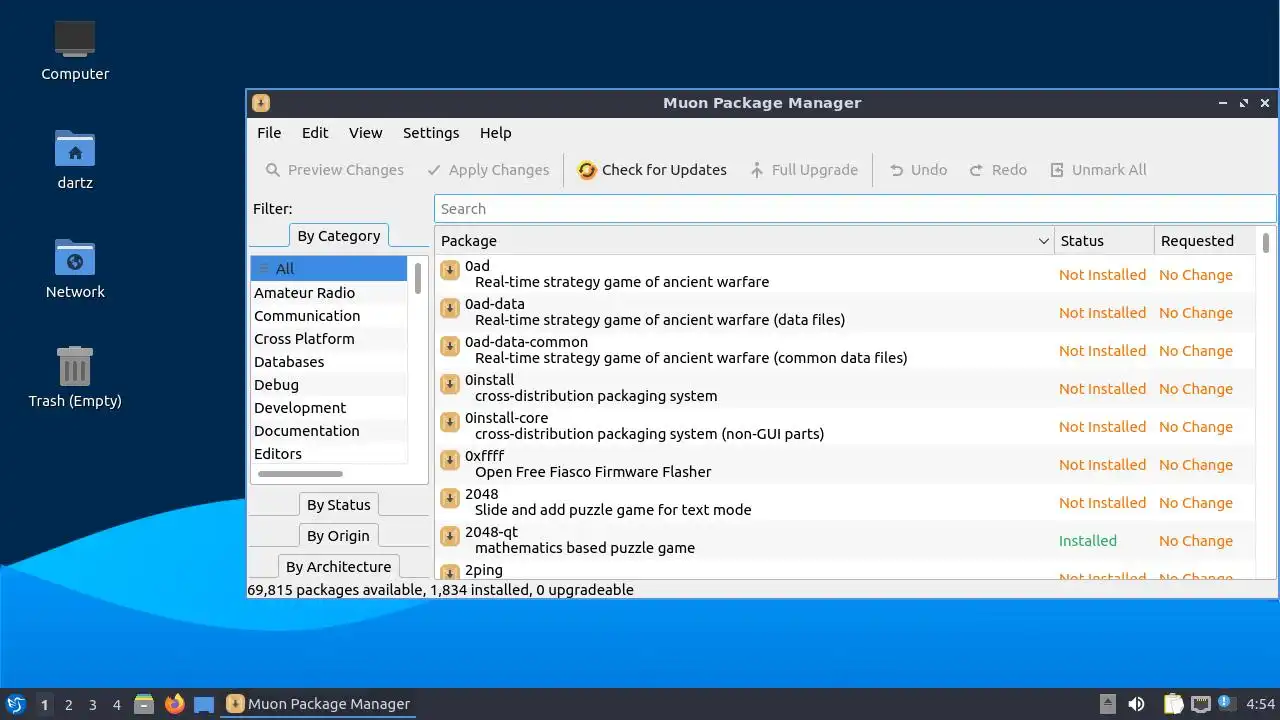The height and width of the screenshot is (720, 1280).
Task: Click the update notifier tray icon
Action: (x=1225, y=703)
